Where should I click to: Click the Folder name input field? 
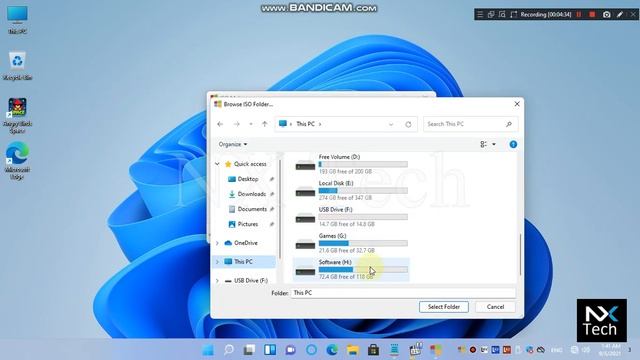[403, 293]
